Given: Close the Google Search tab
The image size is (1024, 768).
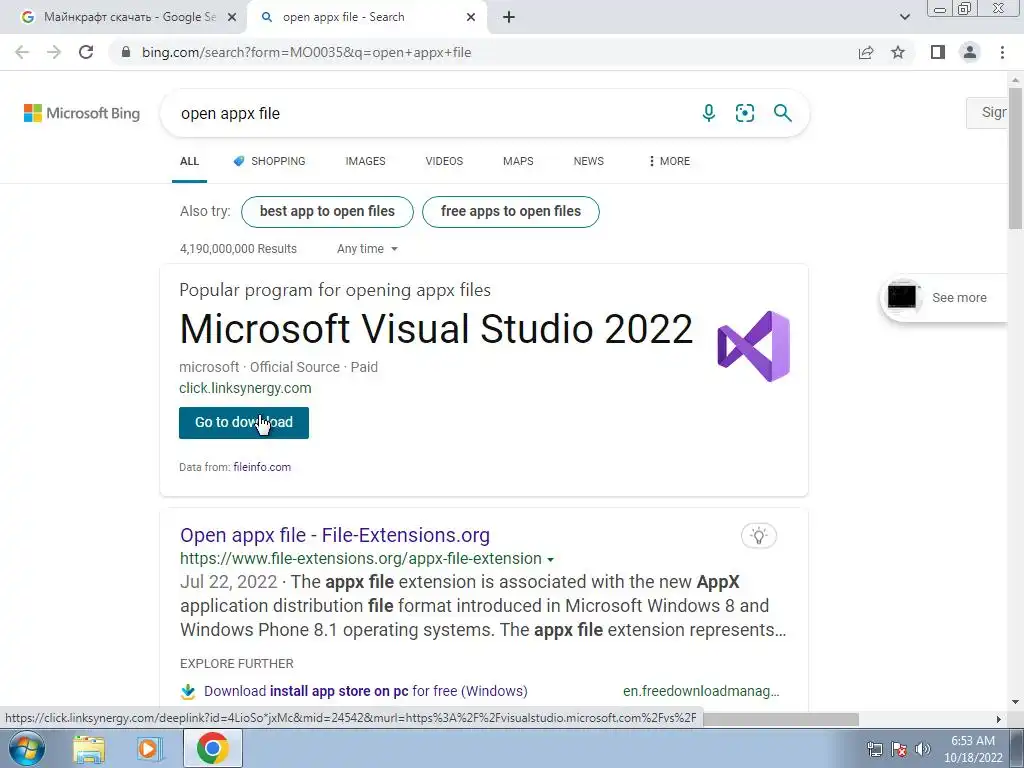Looking at the screenshot, I should [x=232, y=18].
